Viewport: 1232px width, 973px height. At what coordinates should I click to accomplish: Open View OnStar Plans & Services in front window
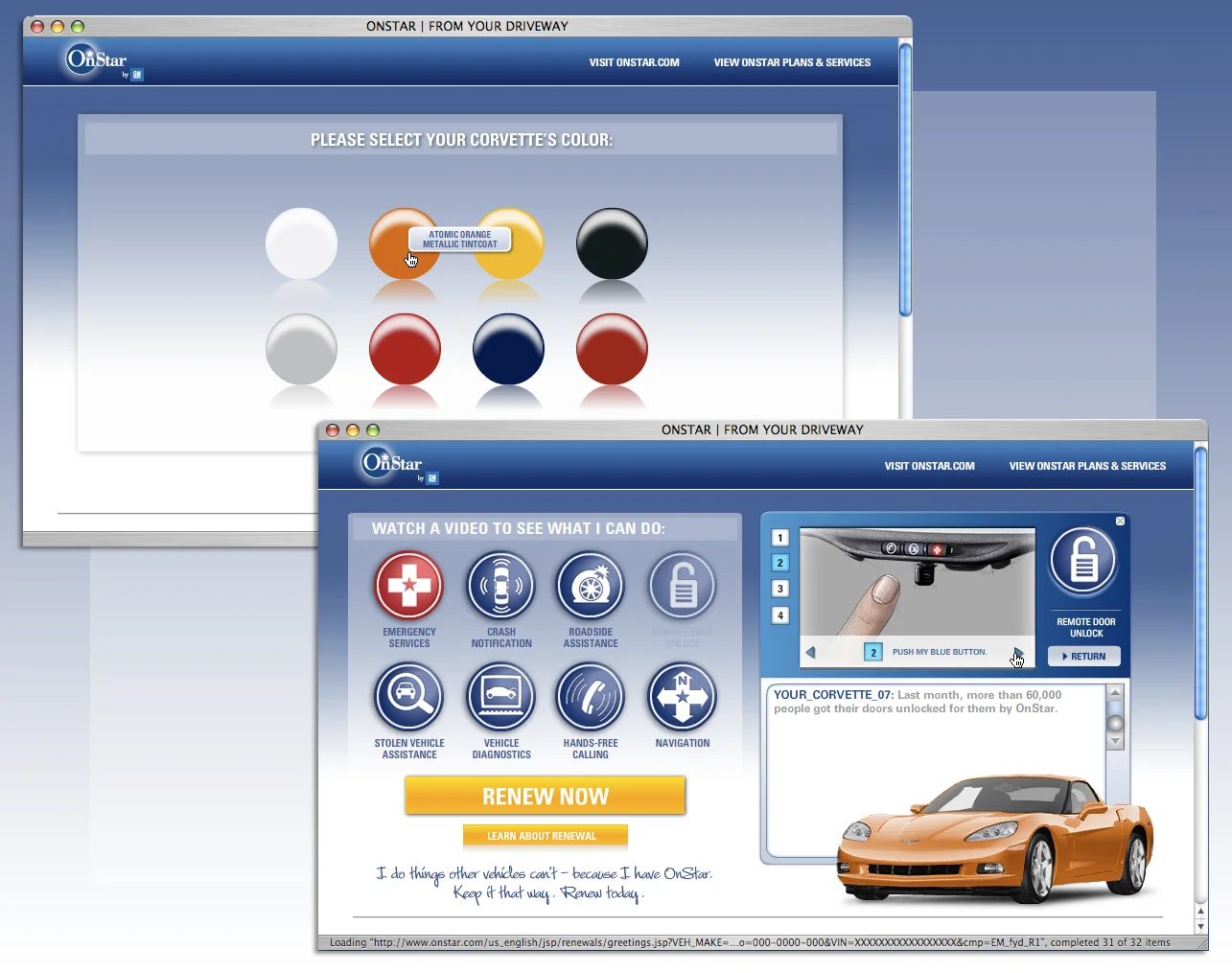[x=1088, y=466]
